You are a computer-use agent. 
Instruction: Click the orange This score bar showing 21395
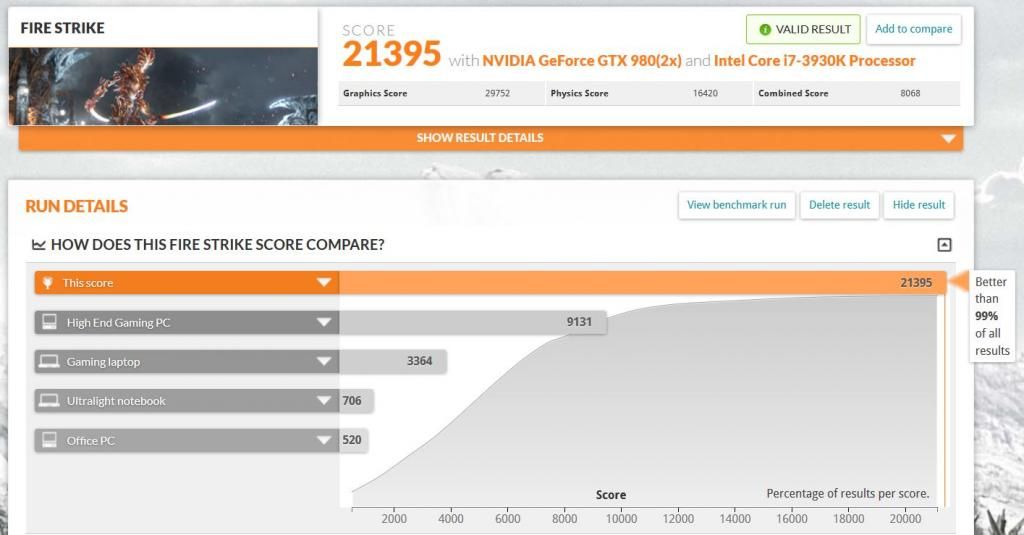643,282
